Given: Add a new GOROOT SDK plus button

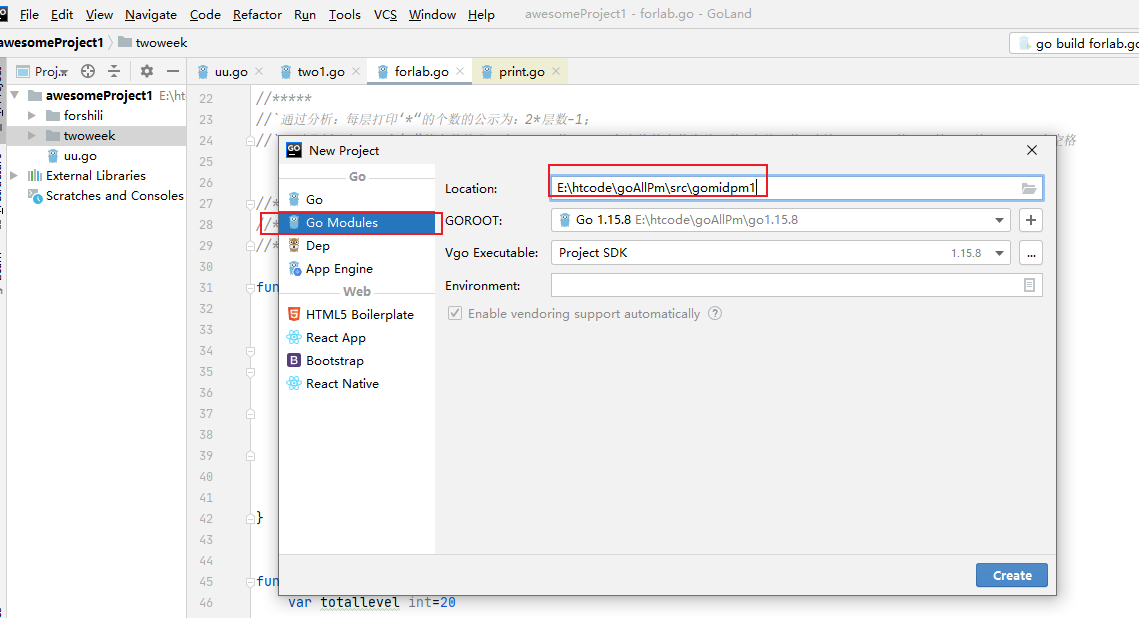Looking at the screenshot, I should coord(1031,220).
